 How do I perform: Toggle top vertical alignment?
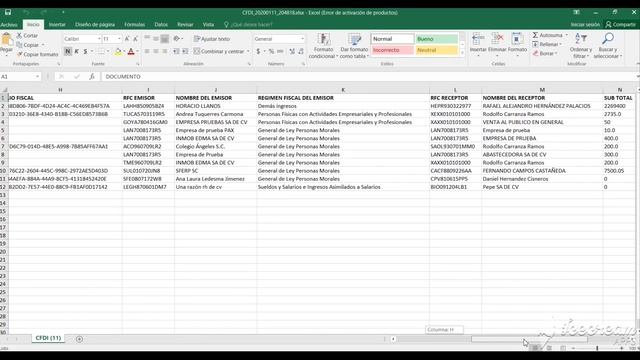147,39
